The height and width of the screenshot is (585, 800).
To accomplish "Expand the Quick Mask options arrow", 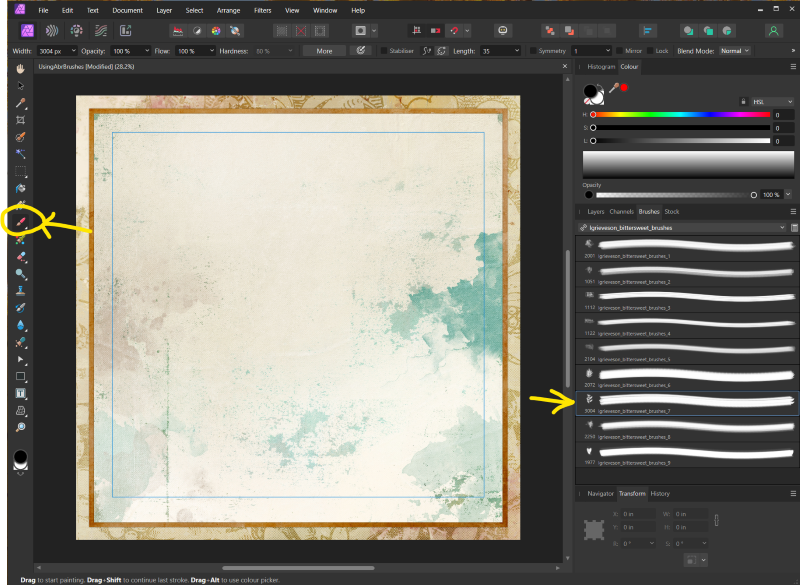I will tap(374, 31).
